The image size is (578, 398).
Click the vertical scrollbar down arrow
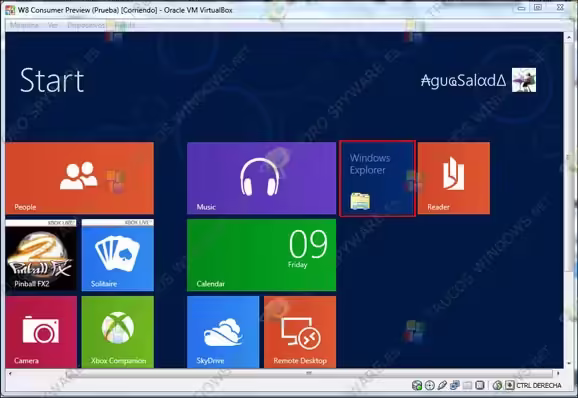click(568, 364)
